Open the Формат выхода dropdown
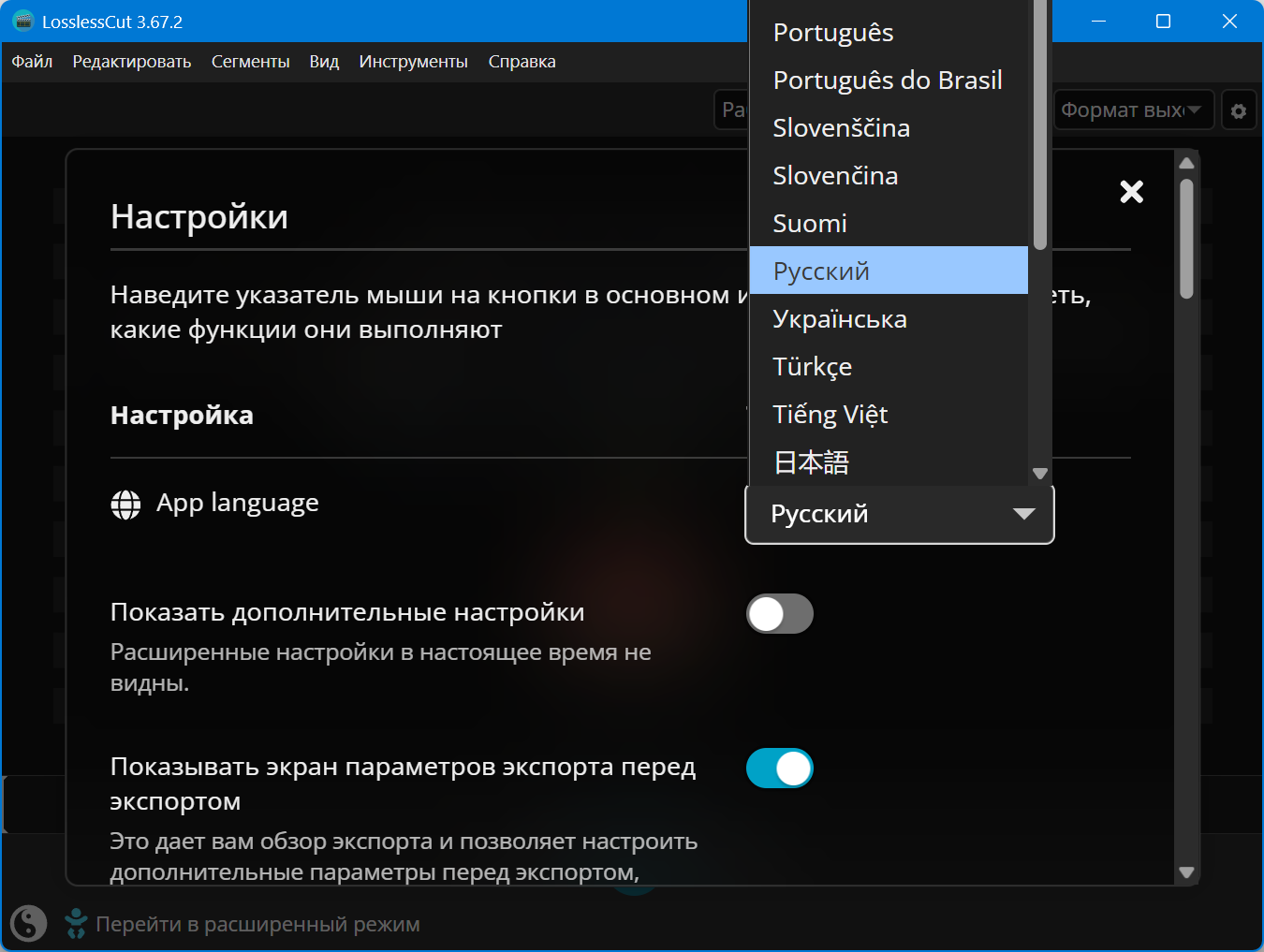This screenshot has width=1264, height=952. coord(1133,110)
